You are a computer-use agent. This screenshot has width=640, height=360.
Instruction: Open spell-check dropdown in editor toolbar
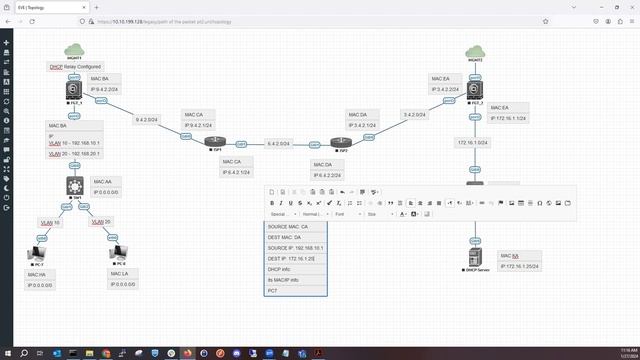pyautogui.click(x=375, y=192)
